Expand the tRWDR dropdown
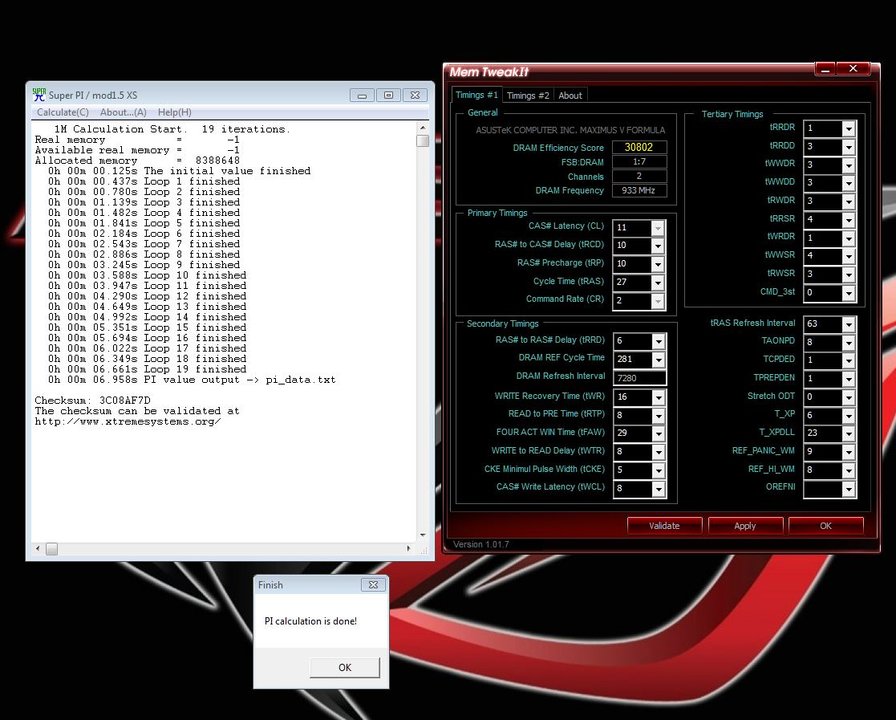 (x=849, y=201)
